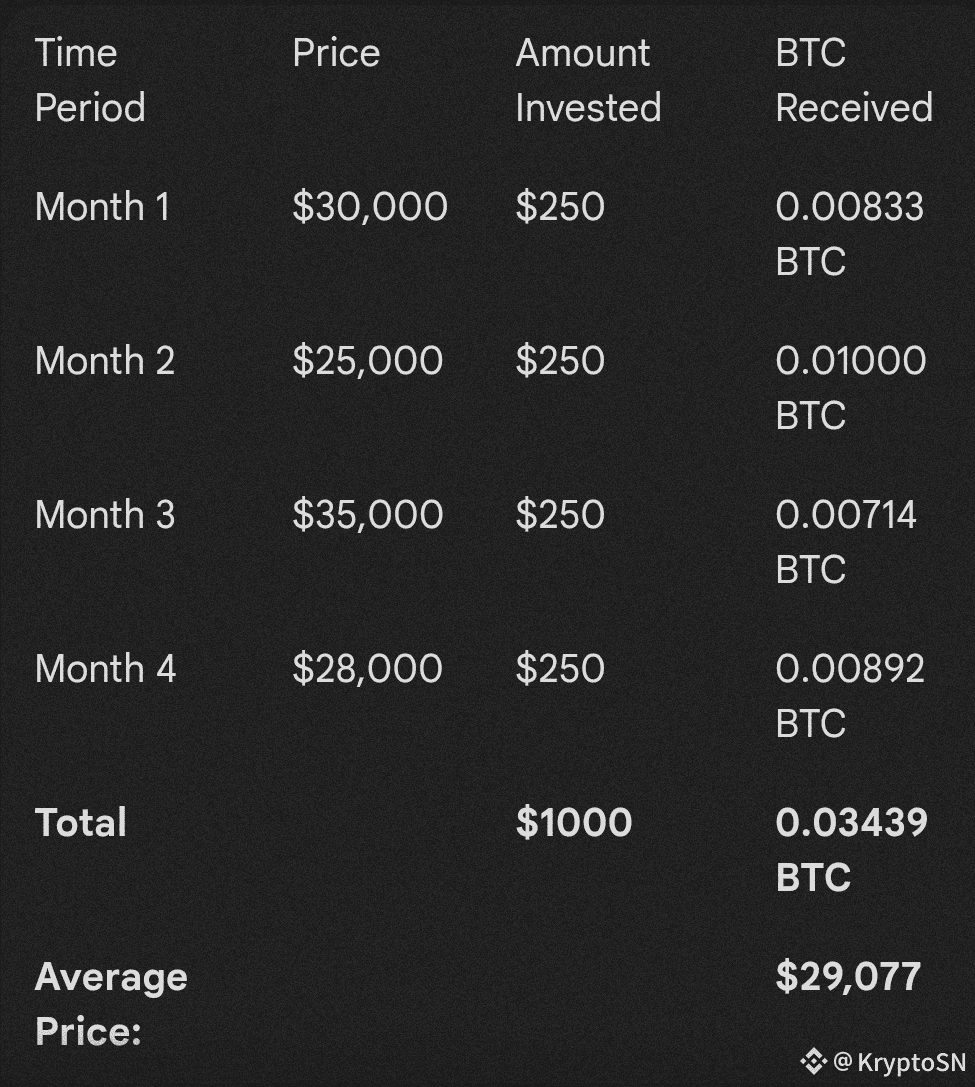
Task: Click the Binance logo in the watermark
Action: (x=813, y=1061)
